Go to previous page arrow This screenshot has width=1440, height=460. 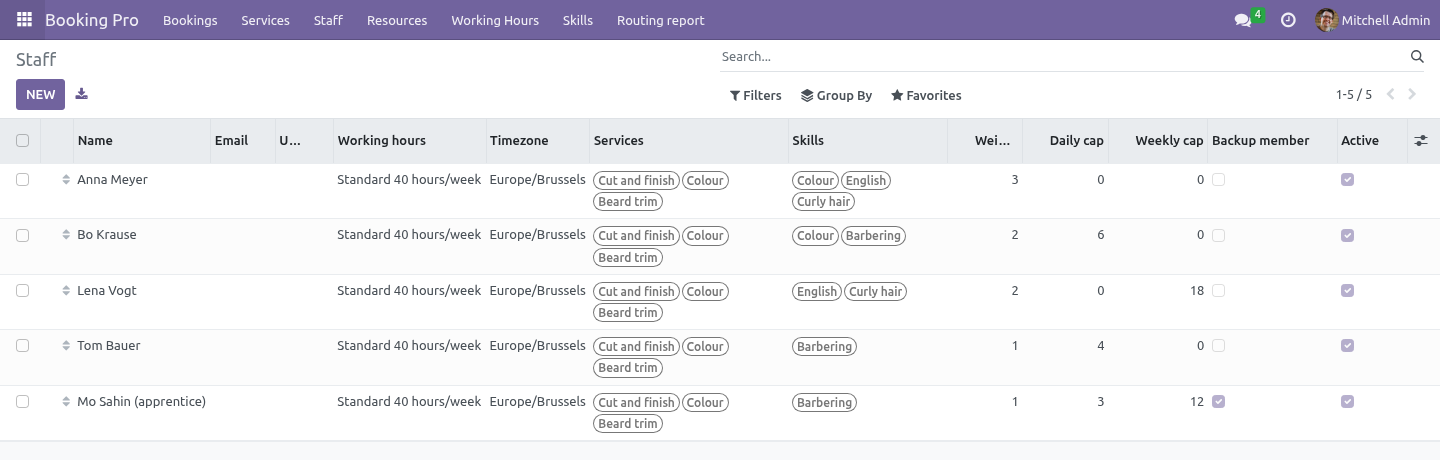(x=1390, y=95)
